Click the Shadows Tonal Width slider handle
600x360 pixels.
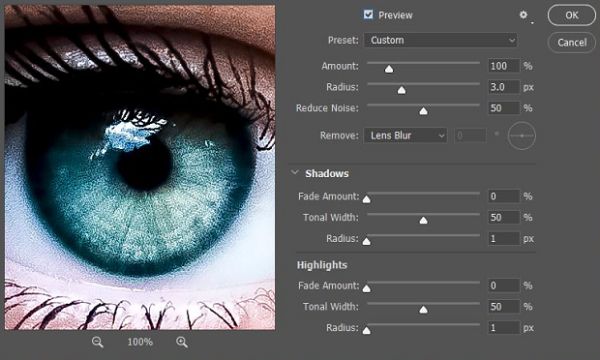point(423,220)
